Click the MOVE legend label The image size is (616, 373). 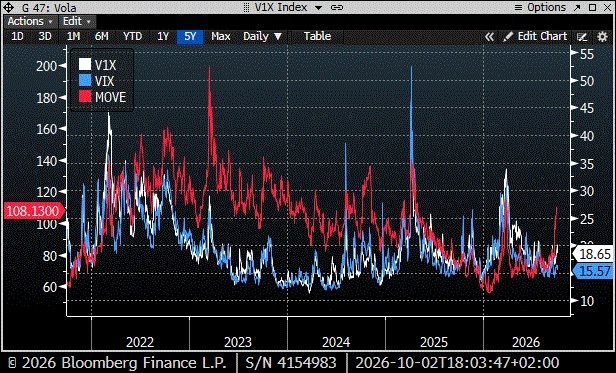(x=110, y=97)
